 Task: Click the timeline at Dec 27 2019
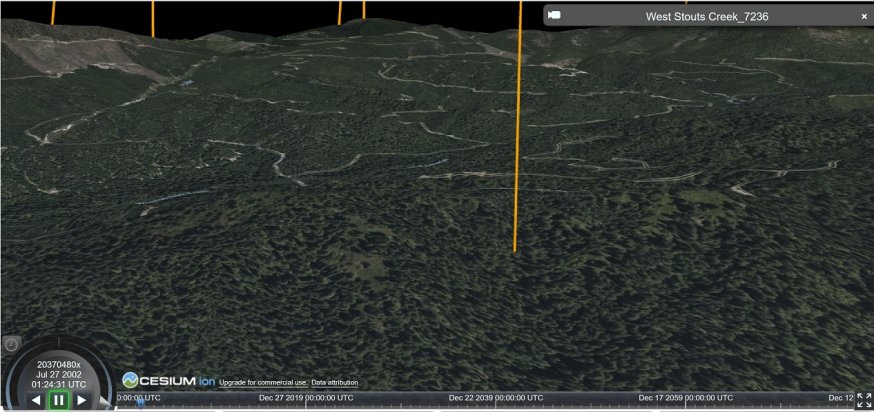point(305,398)
